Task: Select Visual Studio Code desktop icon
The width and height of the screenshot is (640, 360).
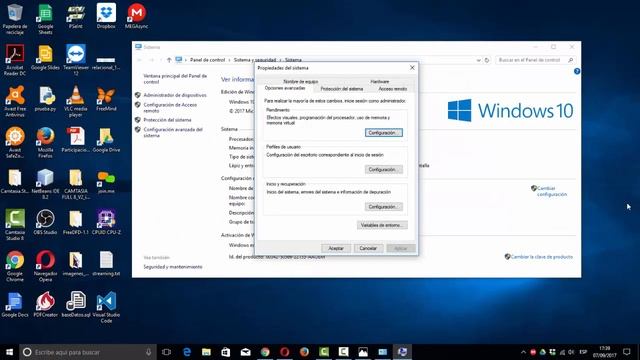Action: (106, 307)
